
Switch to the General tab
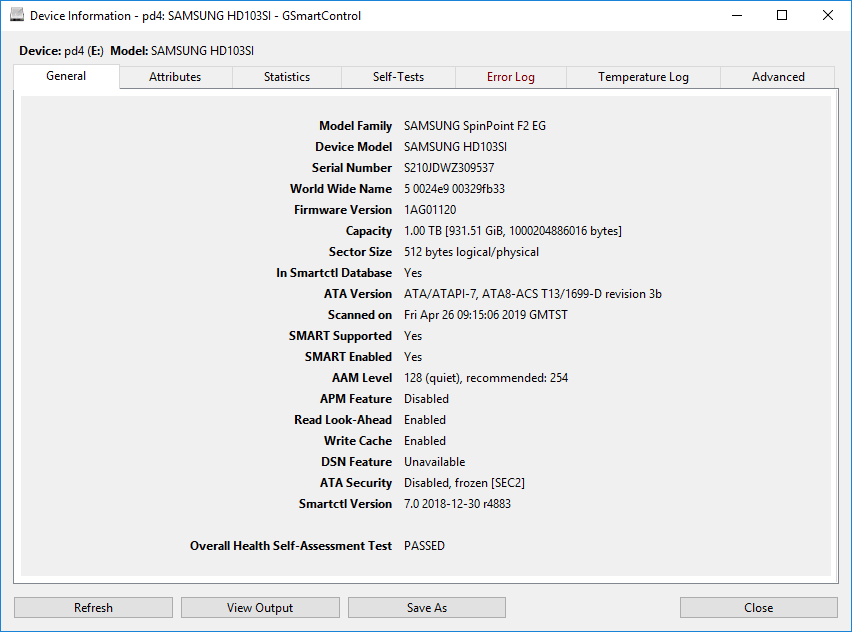click(66, 76)
